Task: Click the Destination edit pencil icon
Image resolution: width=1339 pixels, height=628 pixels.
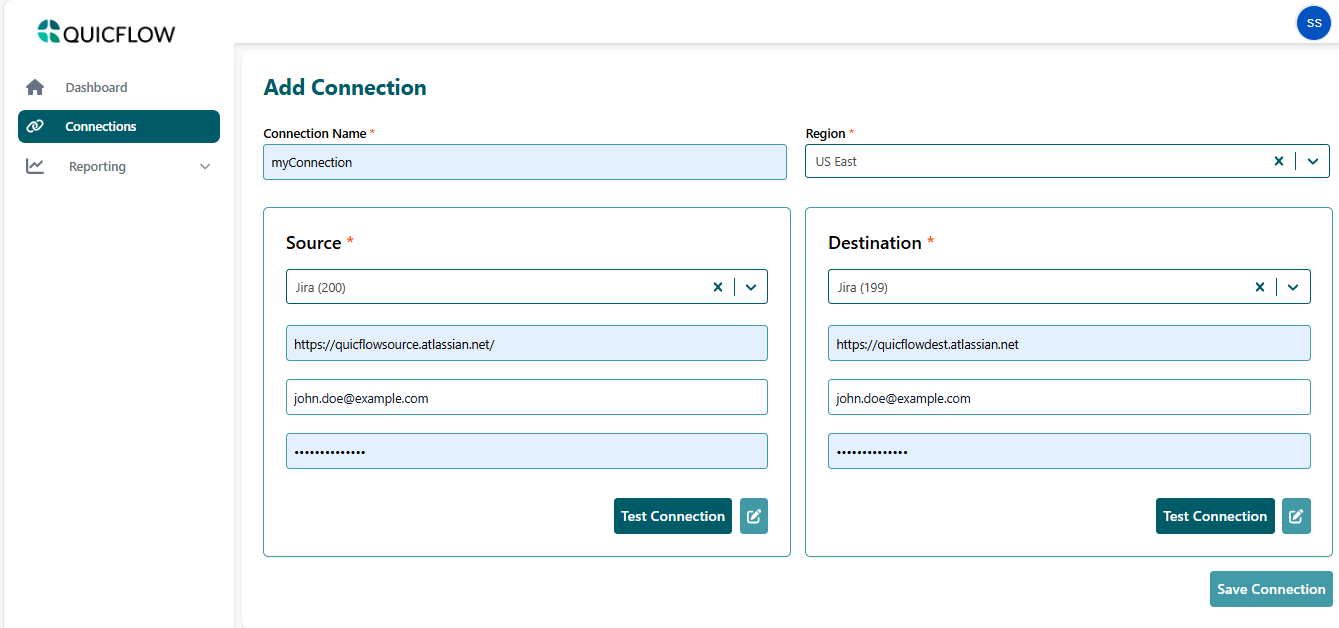Action: (x=1296, y=516)
